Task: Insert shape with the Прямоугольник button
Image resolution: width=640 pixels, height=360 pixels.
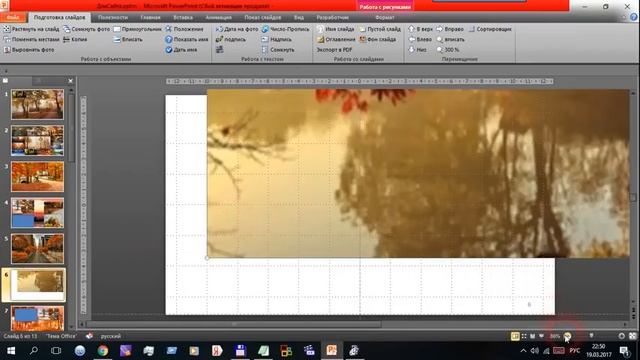Action: click(138, 29)
